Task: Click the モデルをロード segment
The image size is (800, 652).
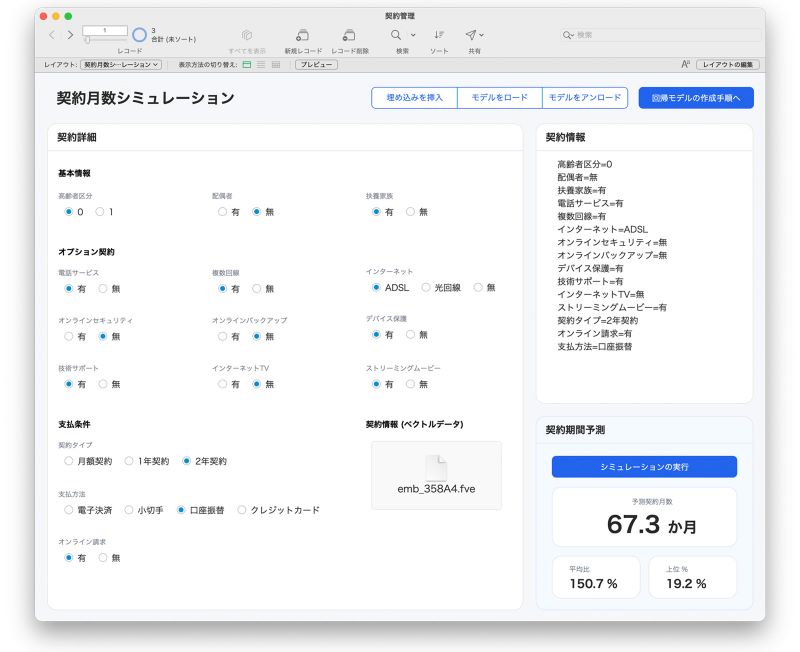Action: pos(499,97)
